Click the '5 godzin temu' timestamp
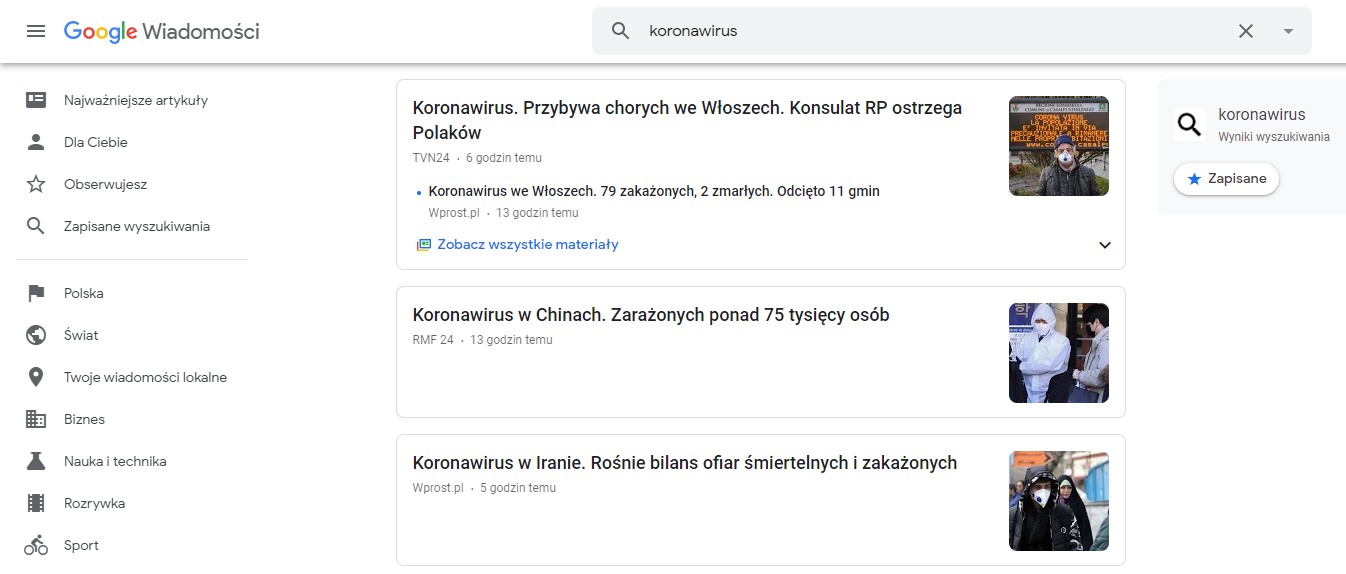Image resolution: width=1346 pixels, height=574 pixels. (518, 488)
